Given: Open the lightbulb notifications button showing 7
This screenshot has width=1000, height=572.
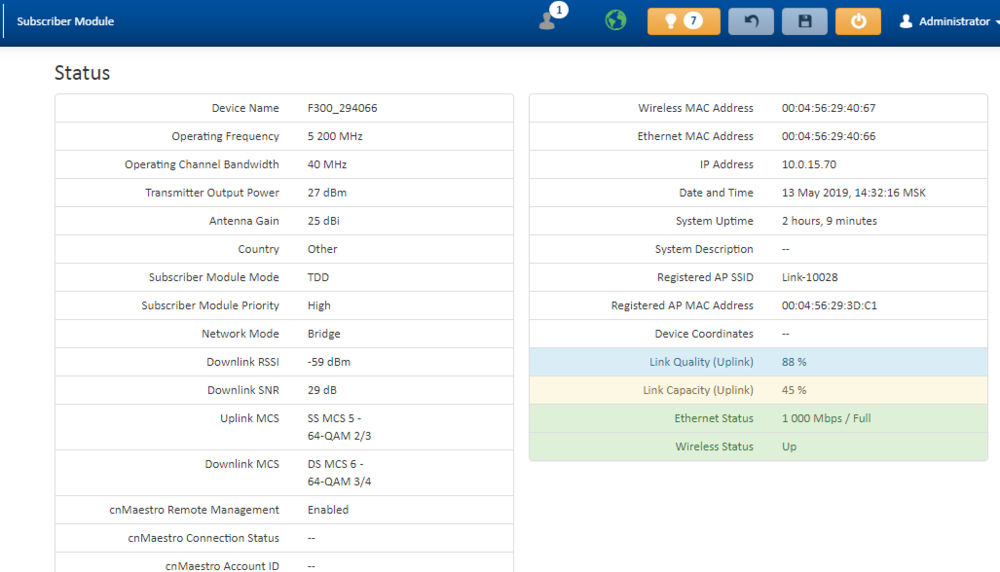Looking at the screenshot, I should [683, 21].
